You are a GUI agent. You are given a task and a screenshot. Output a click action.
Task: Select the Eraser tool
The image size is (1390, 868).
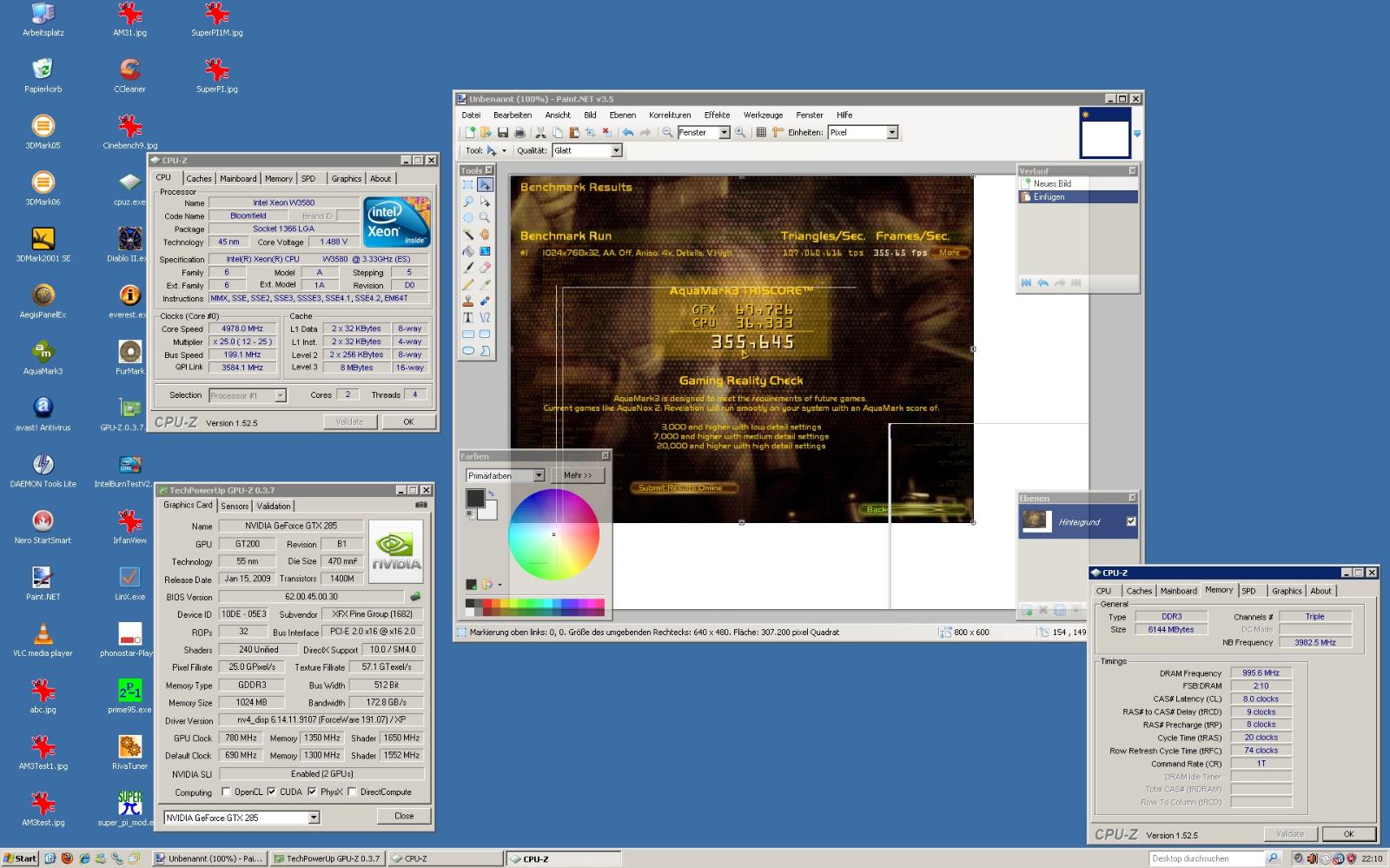click(x=485, y=268)
